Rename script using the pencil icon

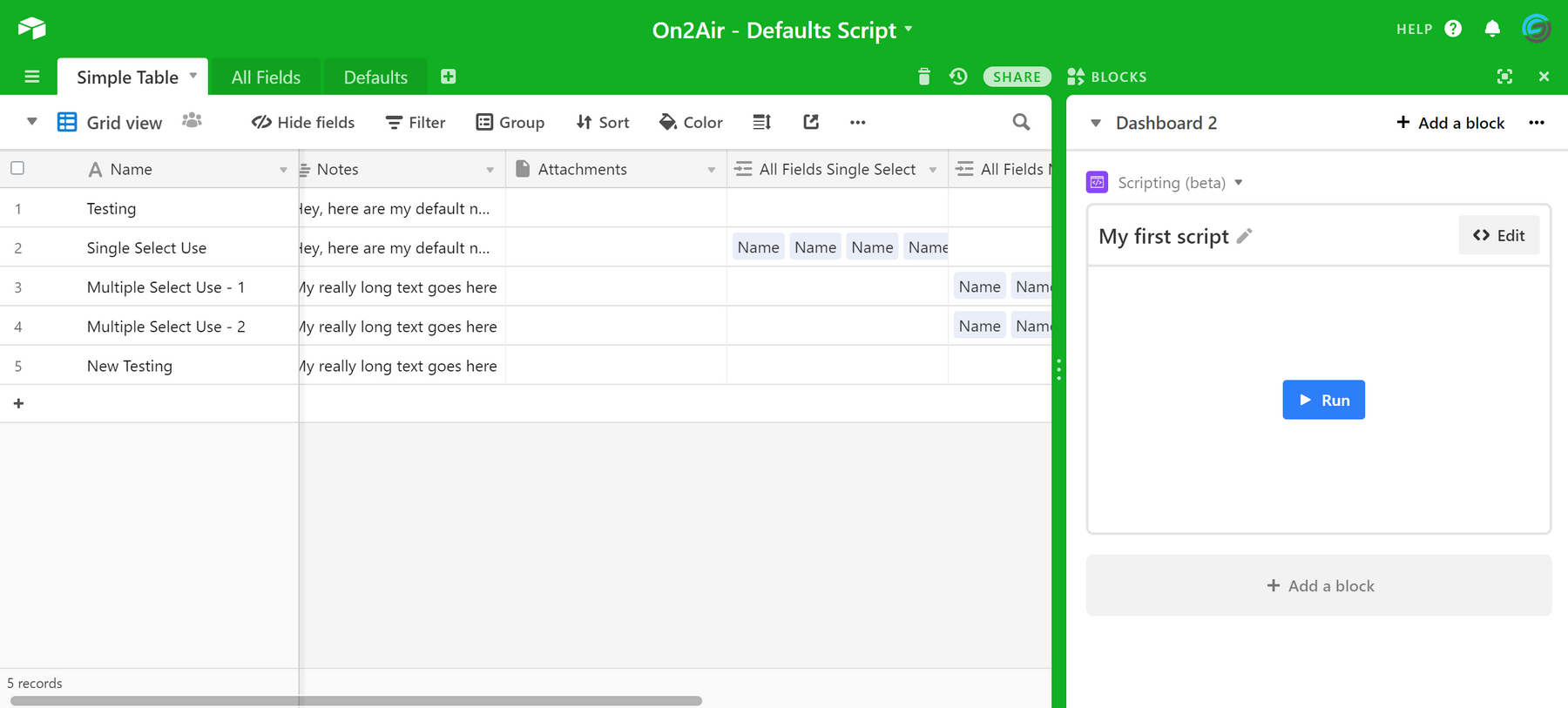[1245, 236]
